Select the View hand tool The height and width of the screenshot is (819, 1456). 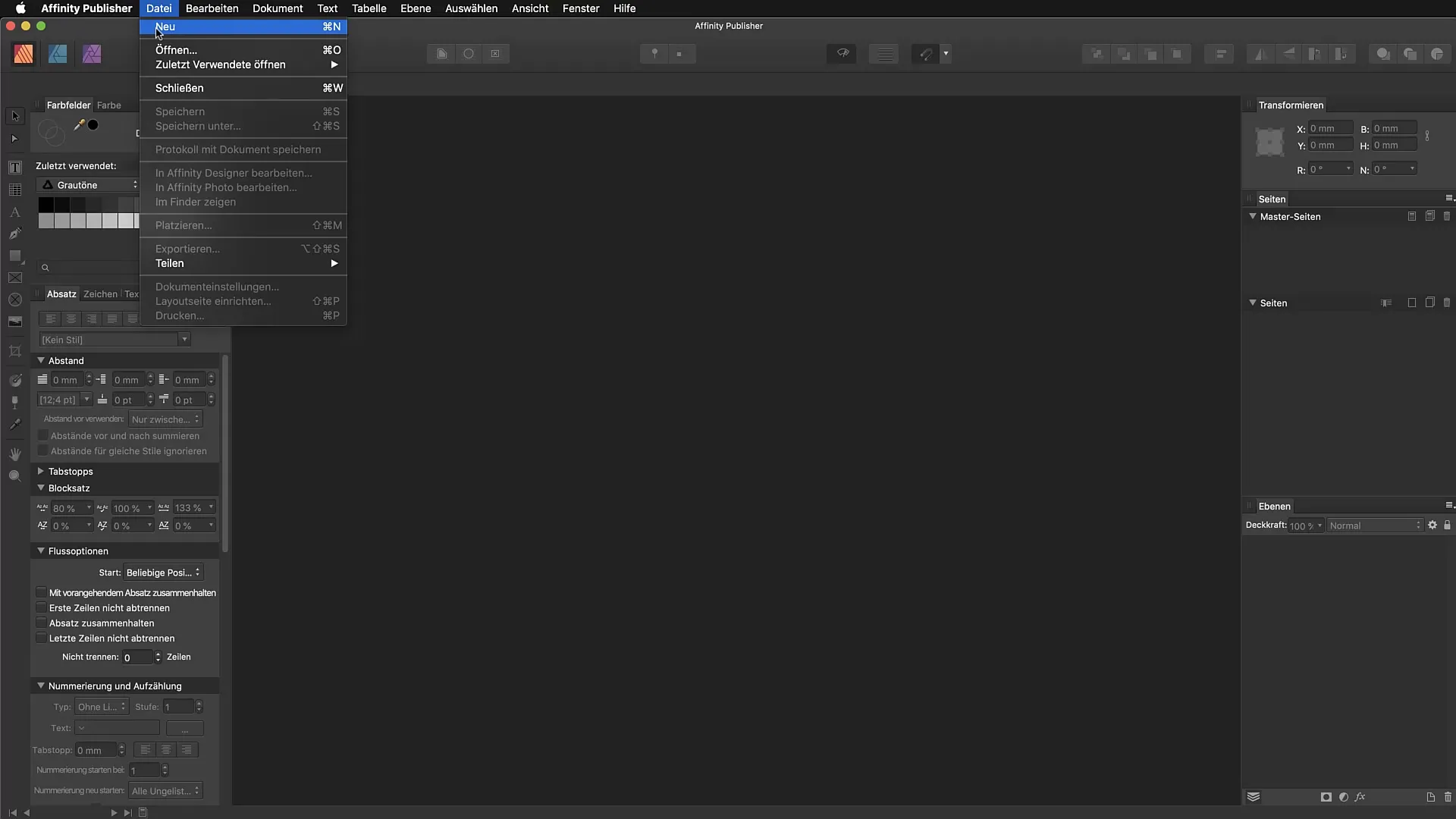point(15,453)
